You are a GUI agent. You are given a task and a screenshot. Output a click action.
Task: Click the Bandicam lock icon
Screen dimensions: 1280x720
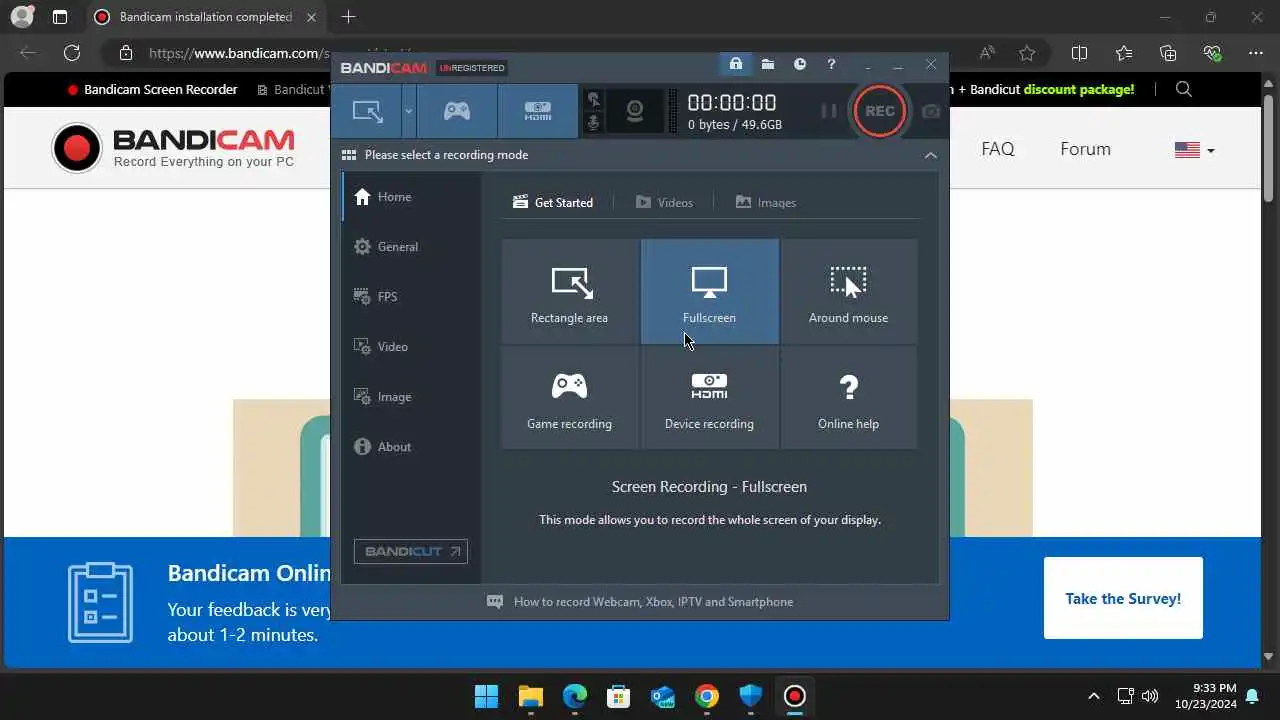click(736, 65)
